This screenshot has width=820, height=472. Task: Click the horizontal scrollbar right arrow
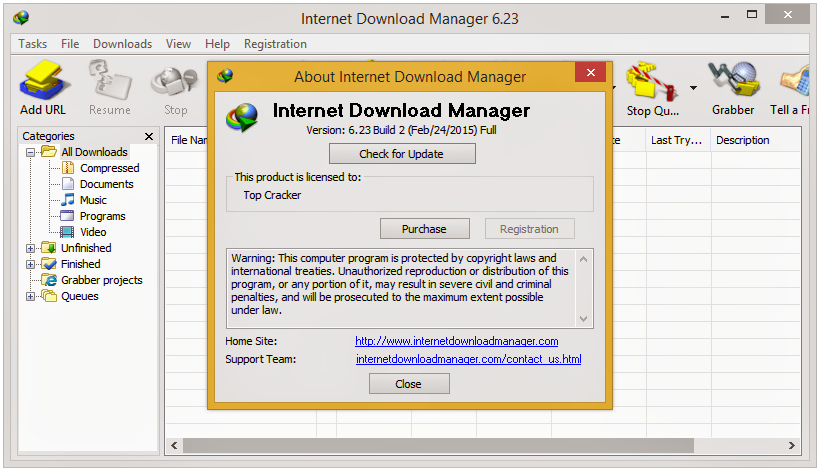coord(792,445)
